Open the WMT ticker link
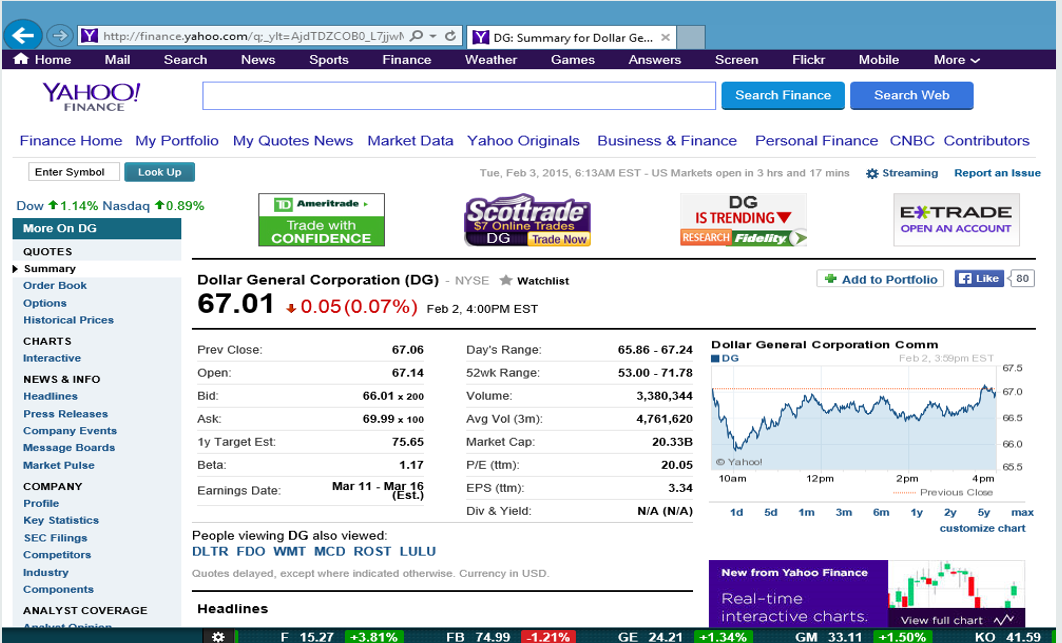Image resolution: width=1062 pixels, height=643 pixels. pyautogui.click(x=289, y=552)
